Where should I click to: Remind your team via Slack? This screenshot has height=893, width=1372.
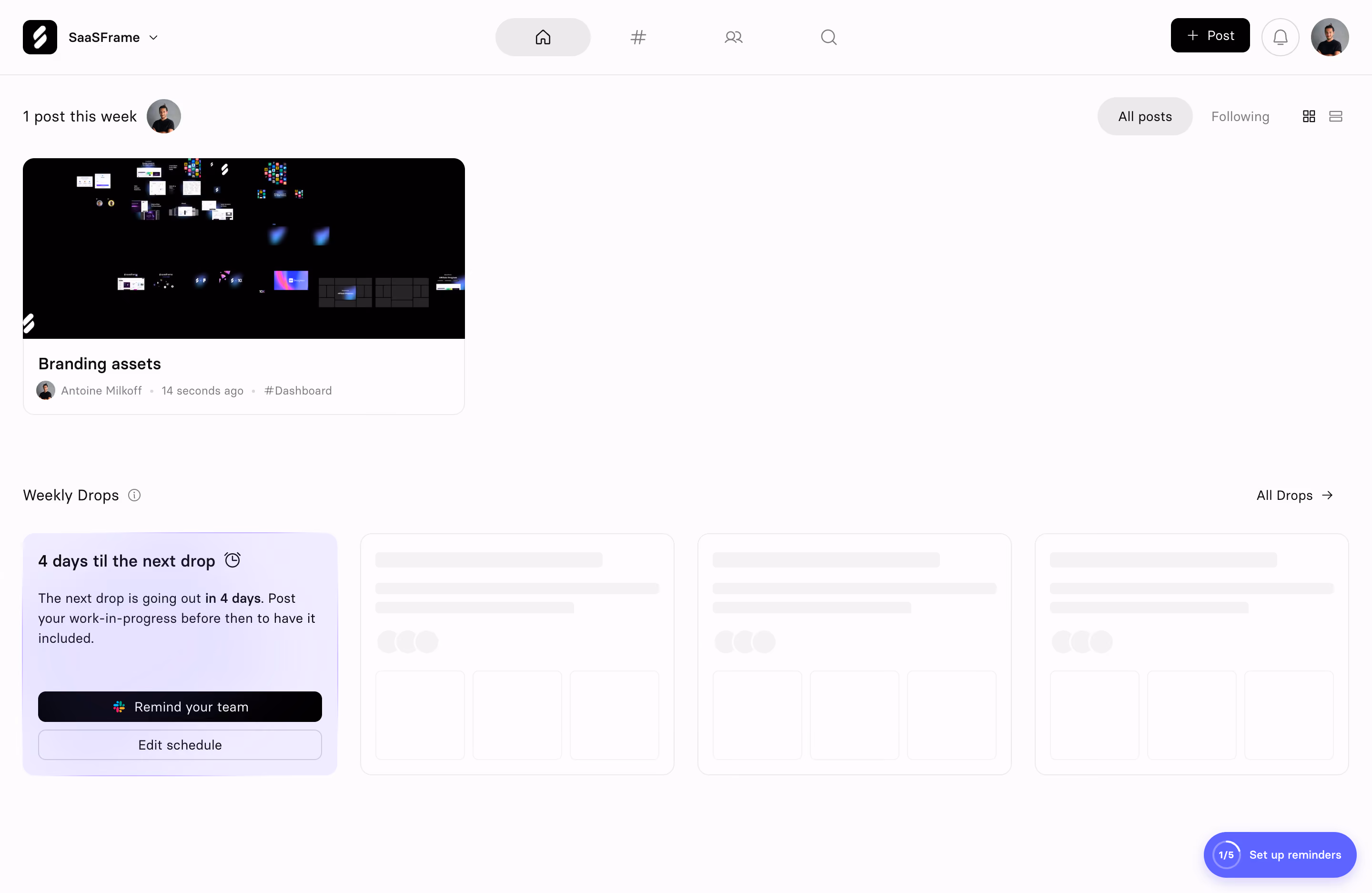180,706
